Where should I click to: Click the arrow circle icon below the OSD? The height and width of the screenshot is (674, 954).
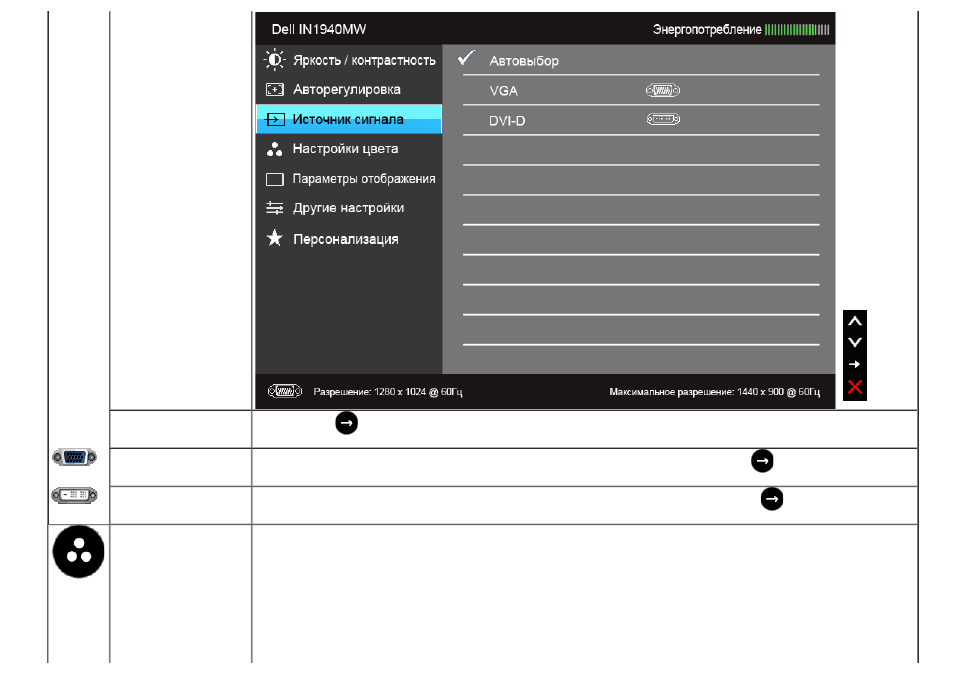tap(346, 423)
